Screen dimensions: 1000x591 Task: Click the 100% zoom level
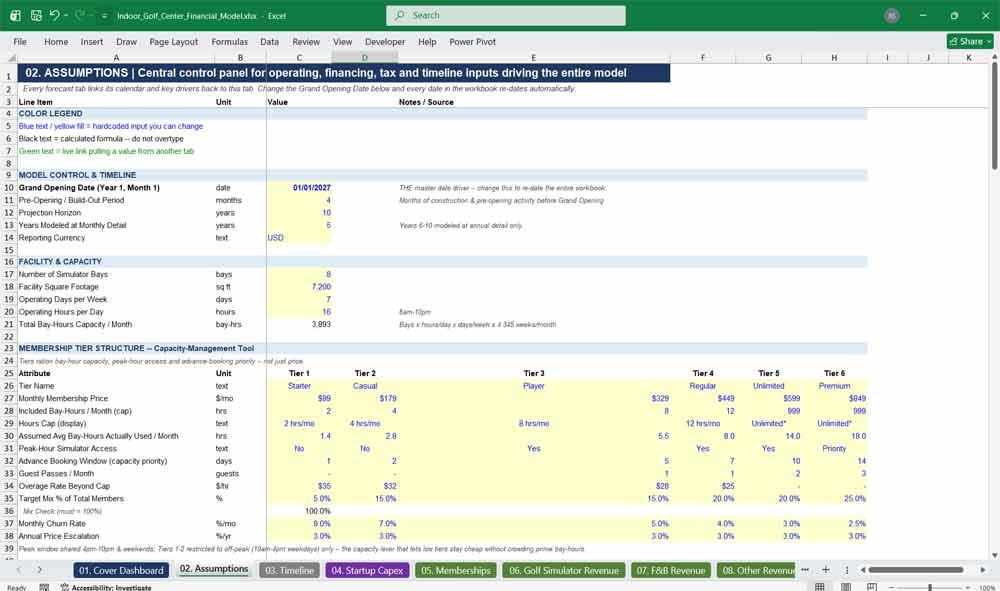point(987,587)
